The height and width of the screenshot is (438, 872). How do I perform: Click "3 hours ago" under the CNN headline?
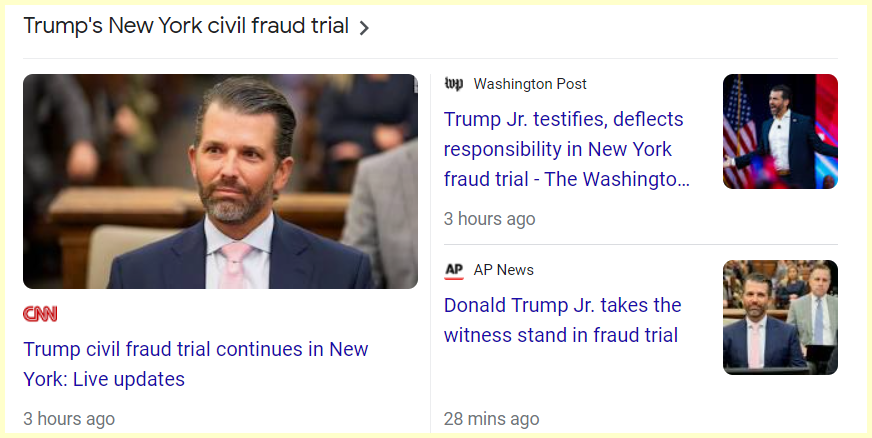[x=69, y=419]
